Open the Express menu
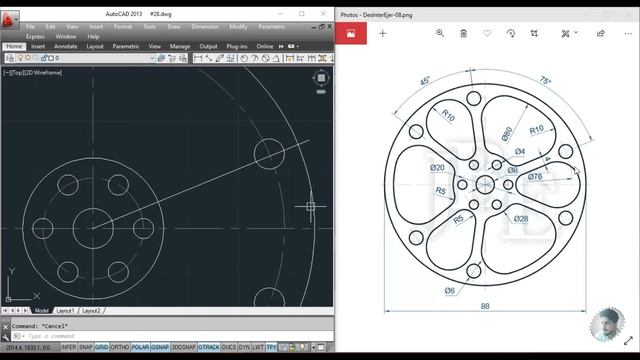 click(35, 36)
